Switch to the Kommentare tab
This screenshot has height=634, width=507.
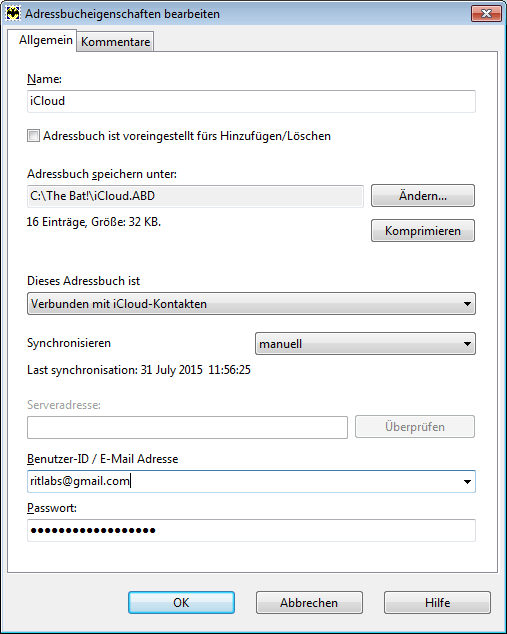(115, 42)
